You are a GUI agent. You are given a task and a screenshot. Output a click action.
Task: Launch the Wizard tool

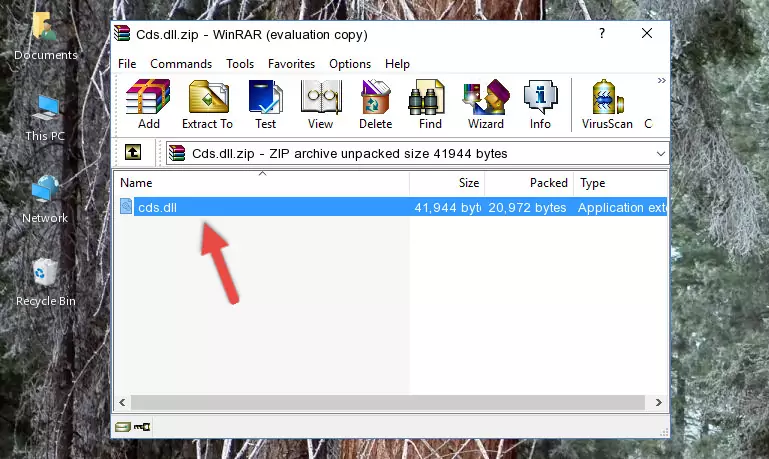coord(486,104)
